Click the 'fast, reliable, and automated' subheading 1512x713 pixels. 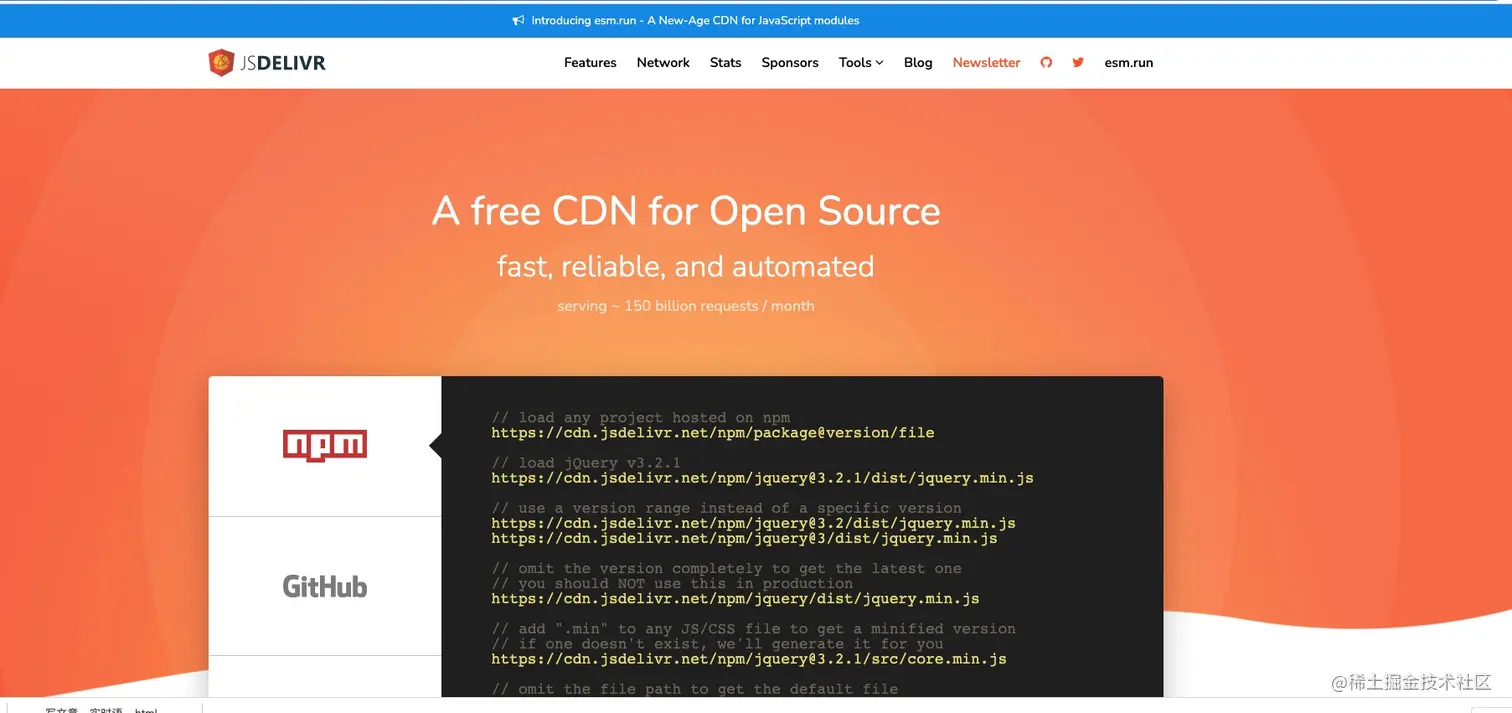click(686, 267)
